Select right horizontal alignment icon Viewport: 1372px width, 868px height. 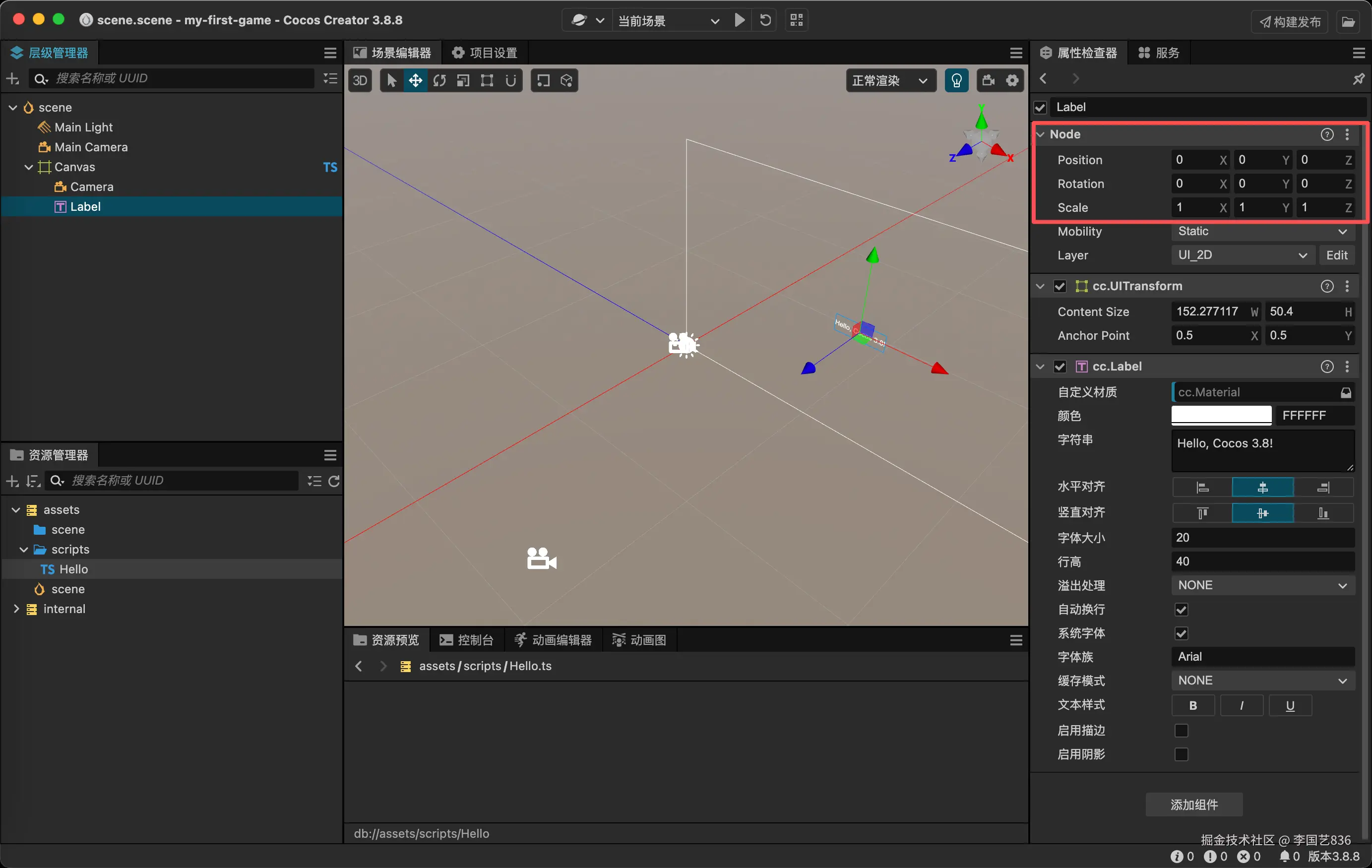1323,487
